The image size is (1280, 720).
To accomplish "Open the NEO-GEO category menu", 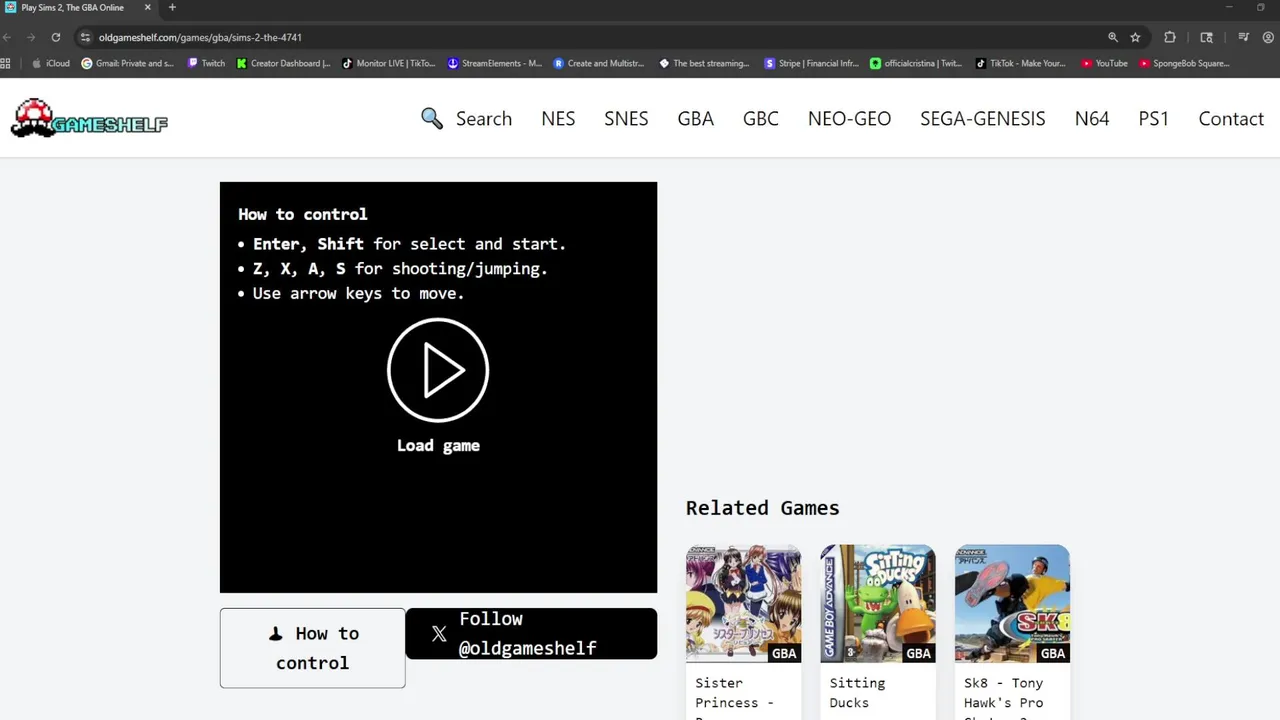I will point(849,118).
